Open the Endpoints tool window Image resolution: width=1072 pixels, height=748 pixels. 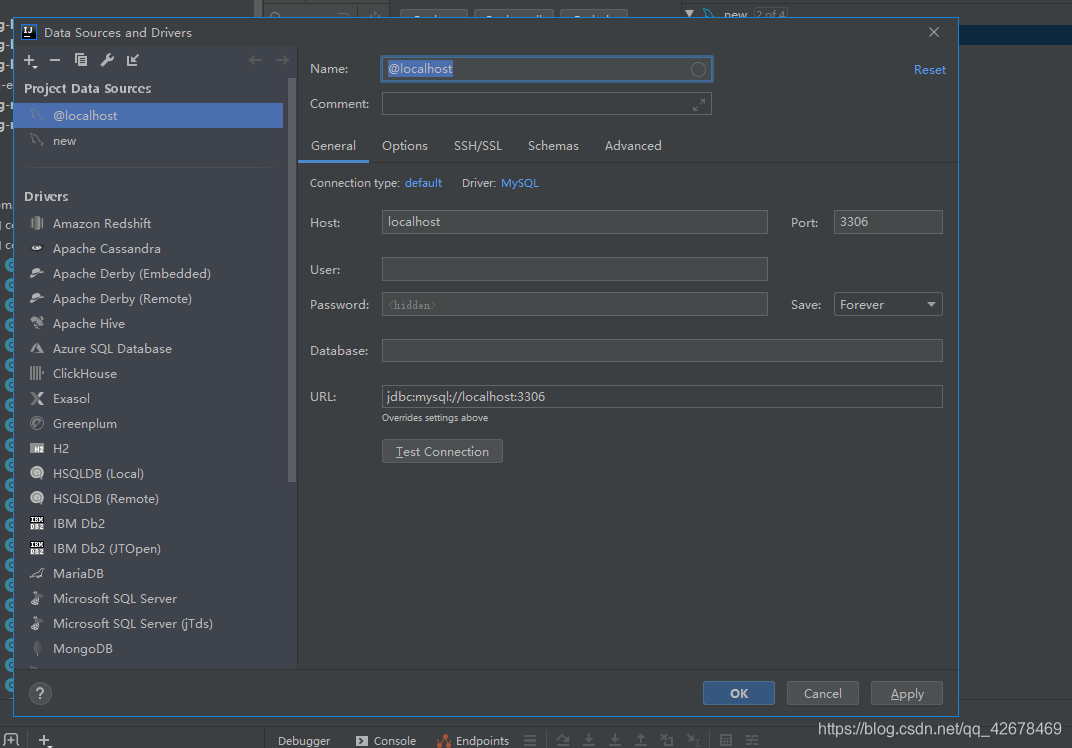[482, 740]
